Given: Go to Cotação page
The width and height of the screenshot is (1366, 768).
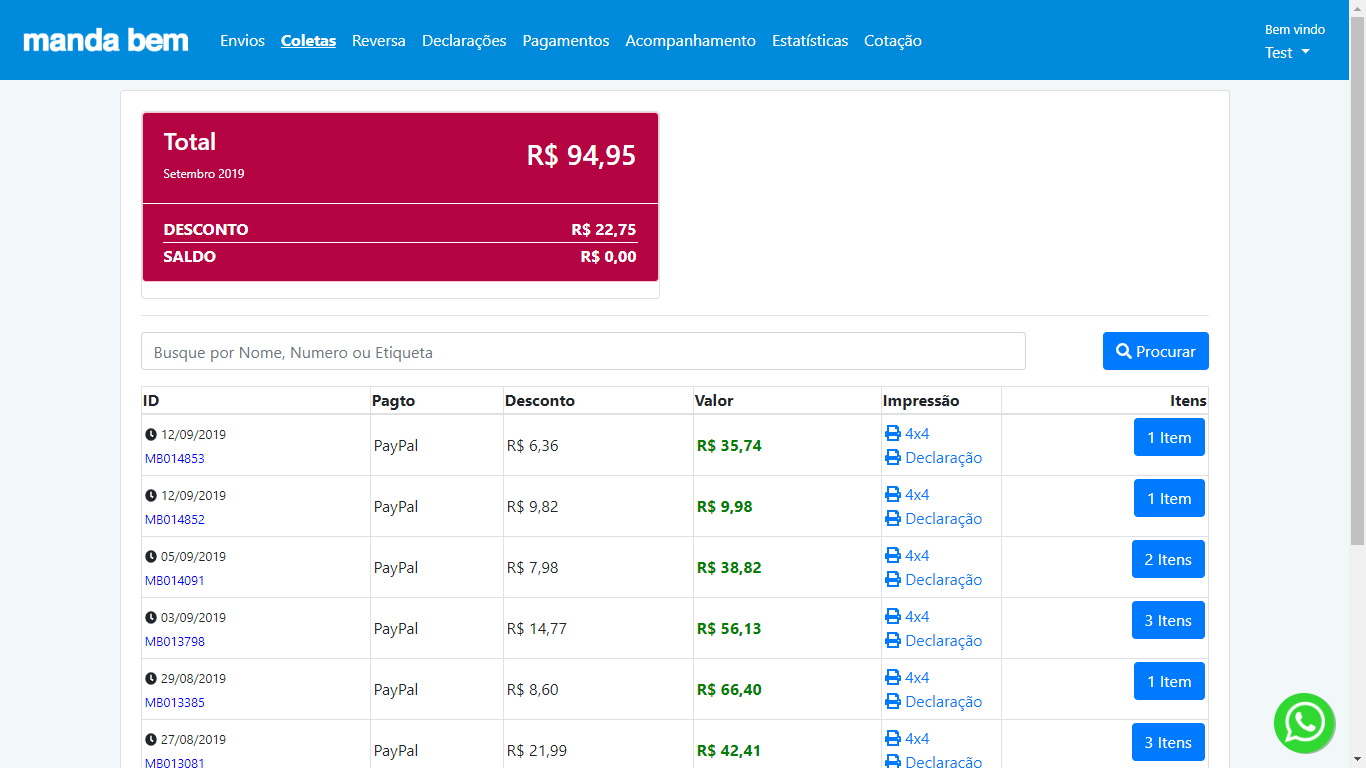Looking at the screenshot, I should click(893, 41).
